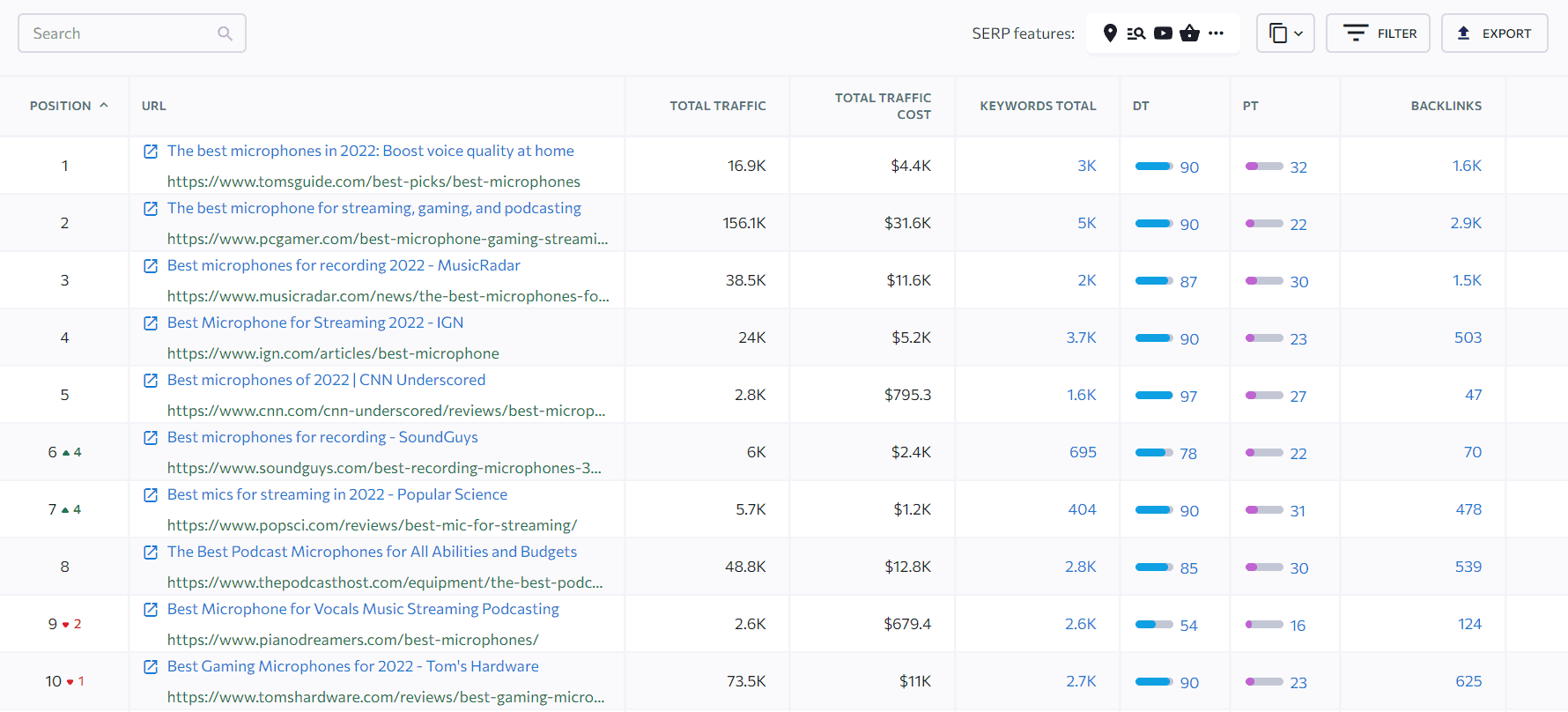This screenshot has height=712, width=1568.
Task: Show more SERP features via ellipsis
Action: click(x=1217, y=33)
